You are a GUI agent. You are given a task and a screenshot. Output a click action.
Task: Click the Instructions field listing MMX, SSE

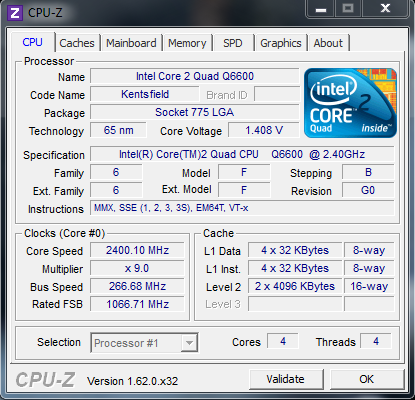[x=242, y=208]
